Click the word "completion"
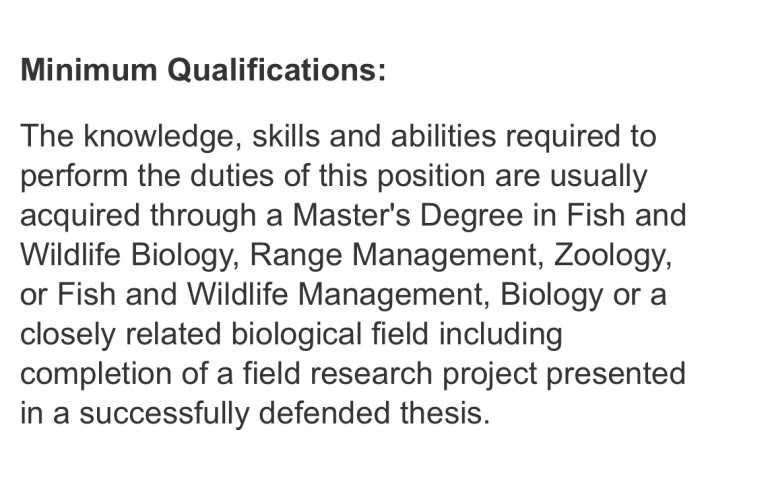Viewport: 772px width, 500px height. (96, 374)
